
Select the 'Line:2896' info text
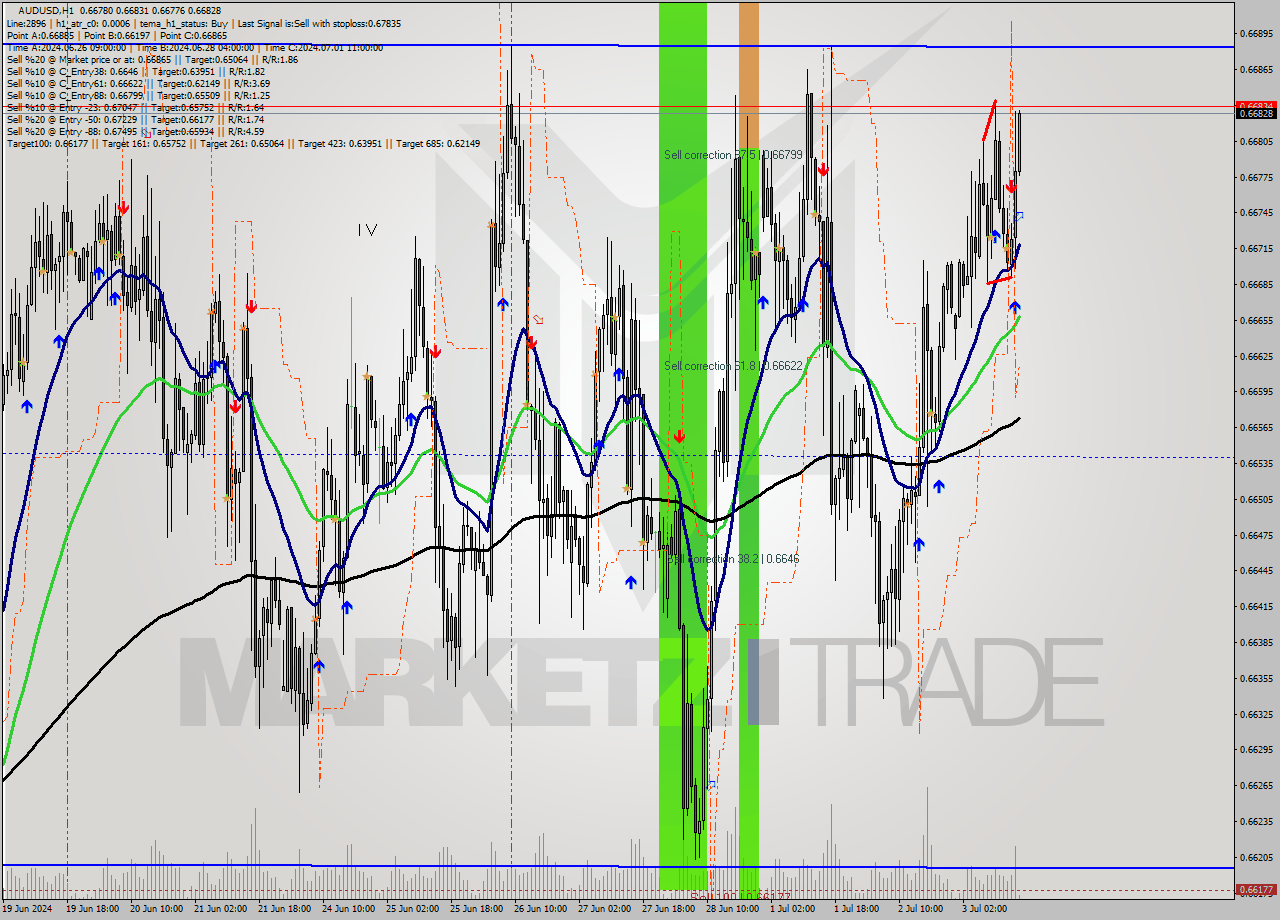pos(28,23)
